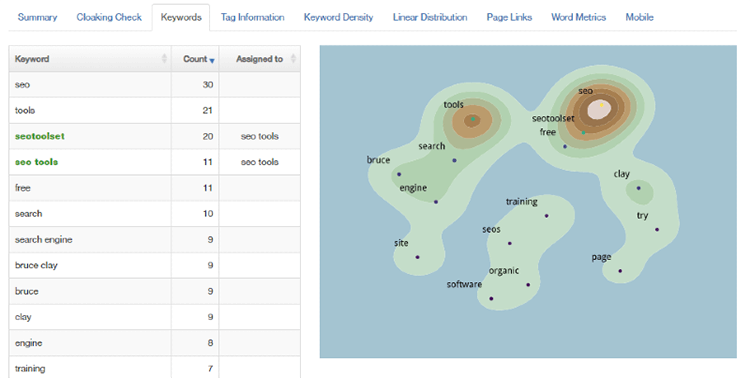Screen dimensions: 750x378
Task: Click count value 20 for seotoolset
Action: (208, 136)
